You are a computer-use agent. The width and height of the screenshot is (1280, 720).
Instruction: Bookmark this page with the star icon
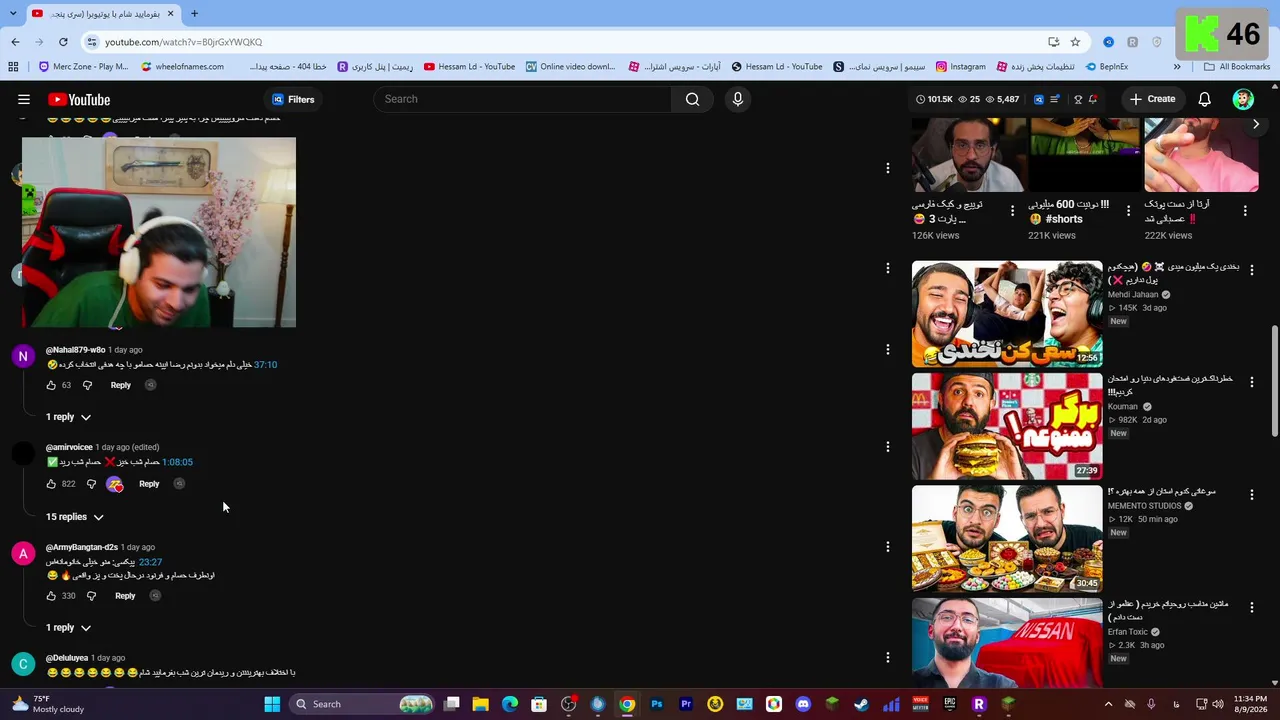point(1075,42)
